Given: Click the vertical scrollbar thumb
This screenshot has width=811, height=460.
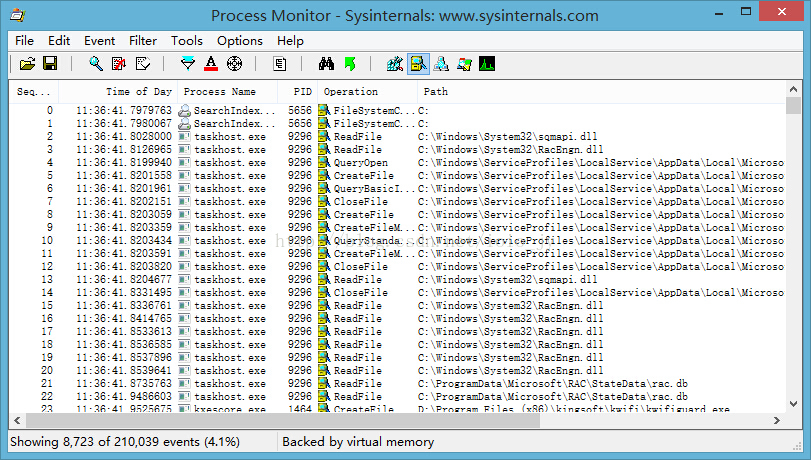Looking at the screenshot, I should [793, 106].
